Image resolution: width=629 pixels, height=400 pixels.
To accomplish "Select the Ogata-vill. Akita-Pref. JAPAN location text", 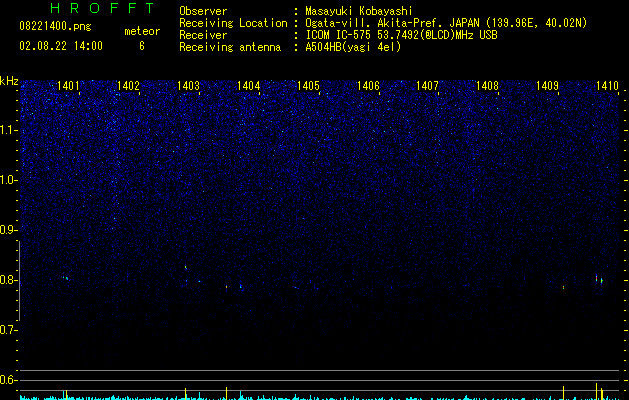I will click(x=446, y=23).
